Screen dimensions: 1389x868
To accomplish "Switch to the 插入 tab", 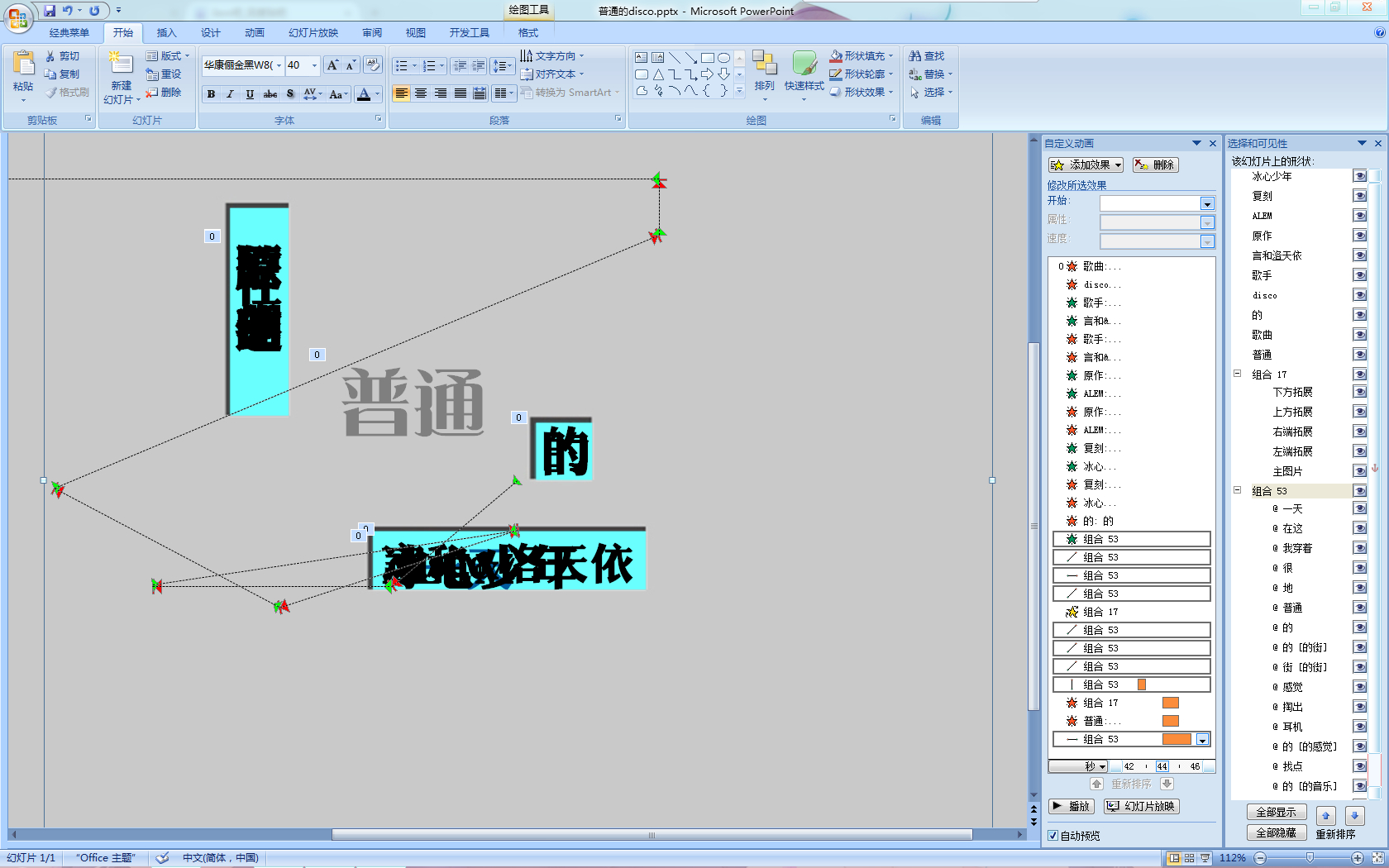I will tap(166, 33).
